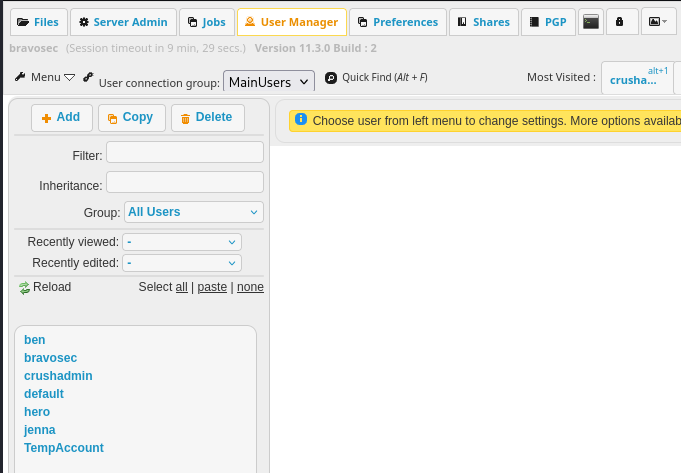Open the Recently edited dropdown
This screenshot has width=681, height=473.
(x=182, y=263)
